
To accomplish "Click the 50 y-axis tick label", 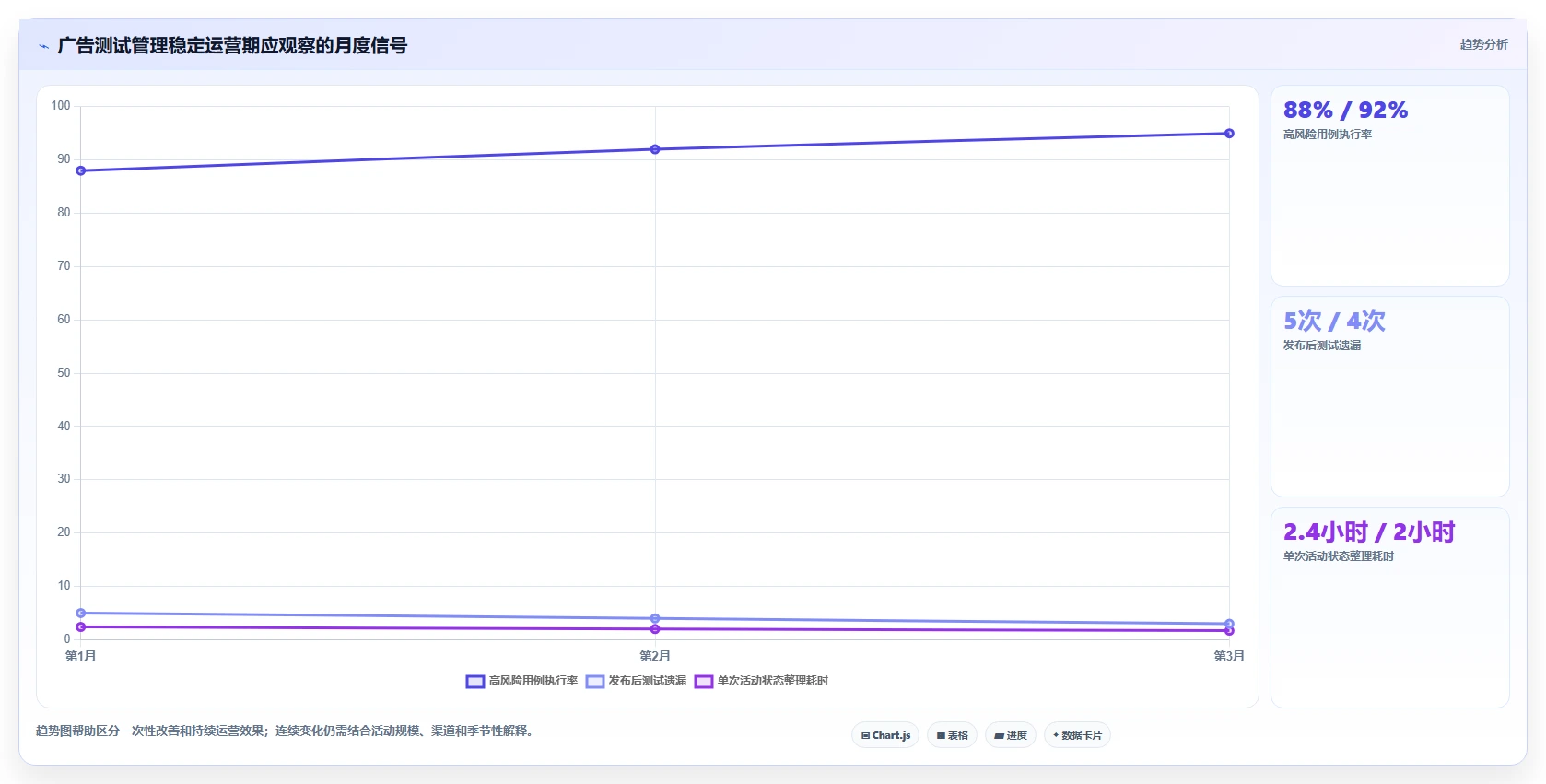I will tap(64, 373).
